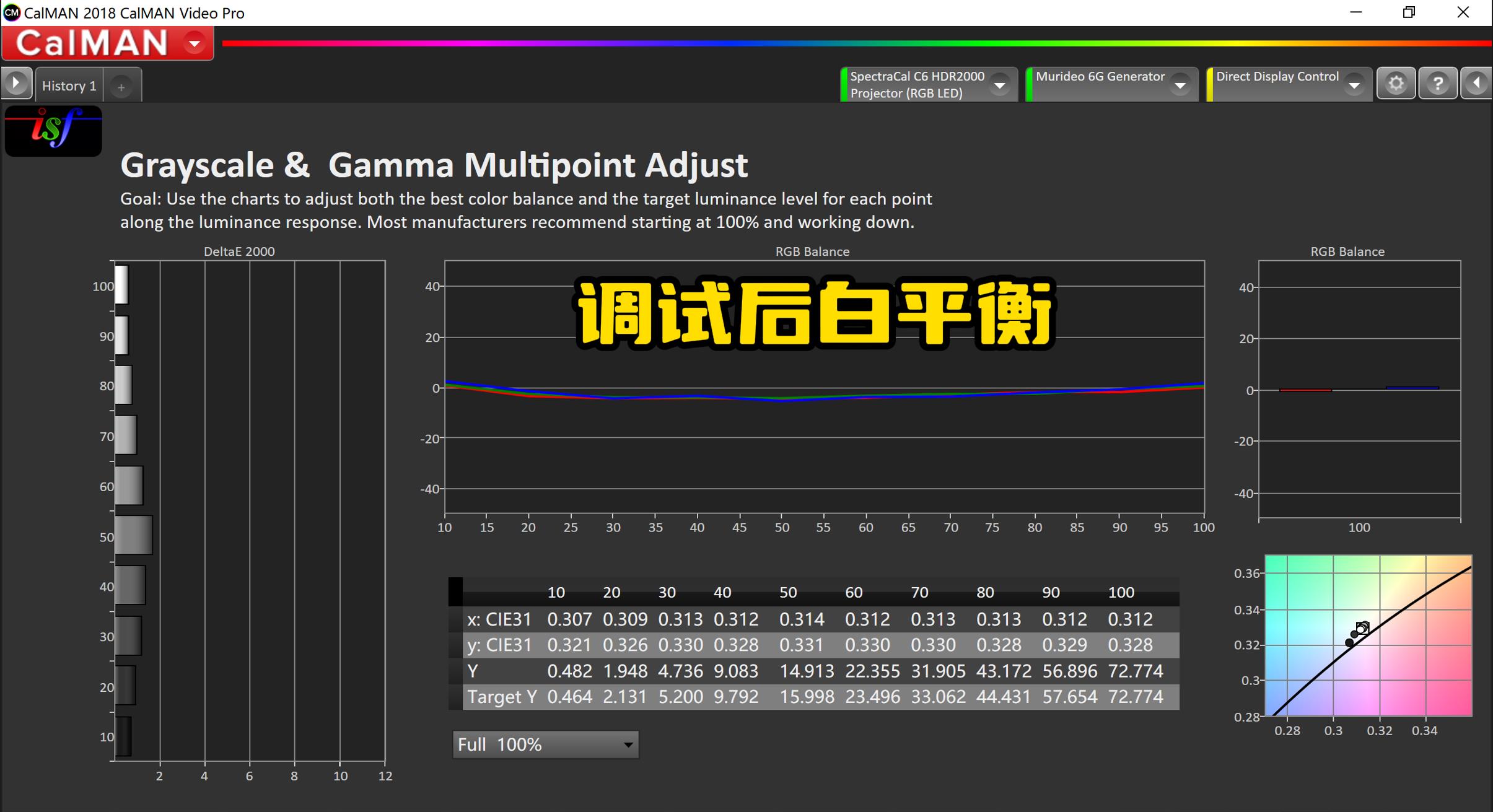1493x812 pixels.
Task: Open the settings gear icon
Action: pyautogui.click(x=1396, y=83)
